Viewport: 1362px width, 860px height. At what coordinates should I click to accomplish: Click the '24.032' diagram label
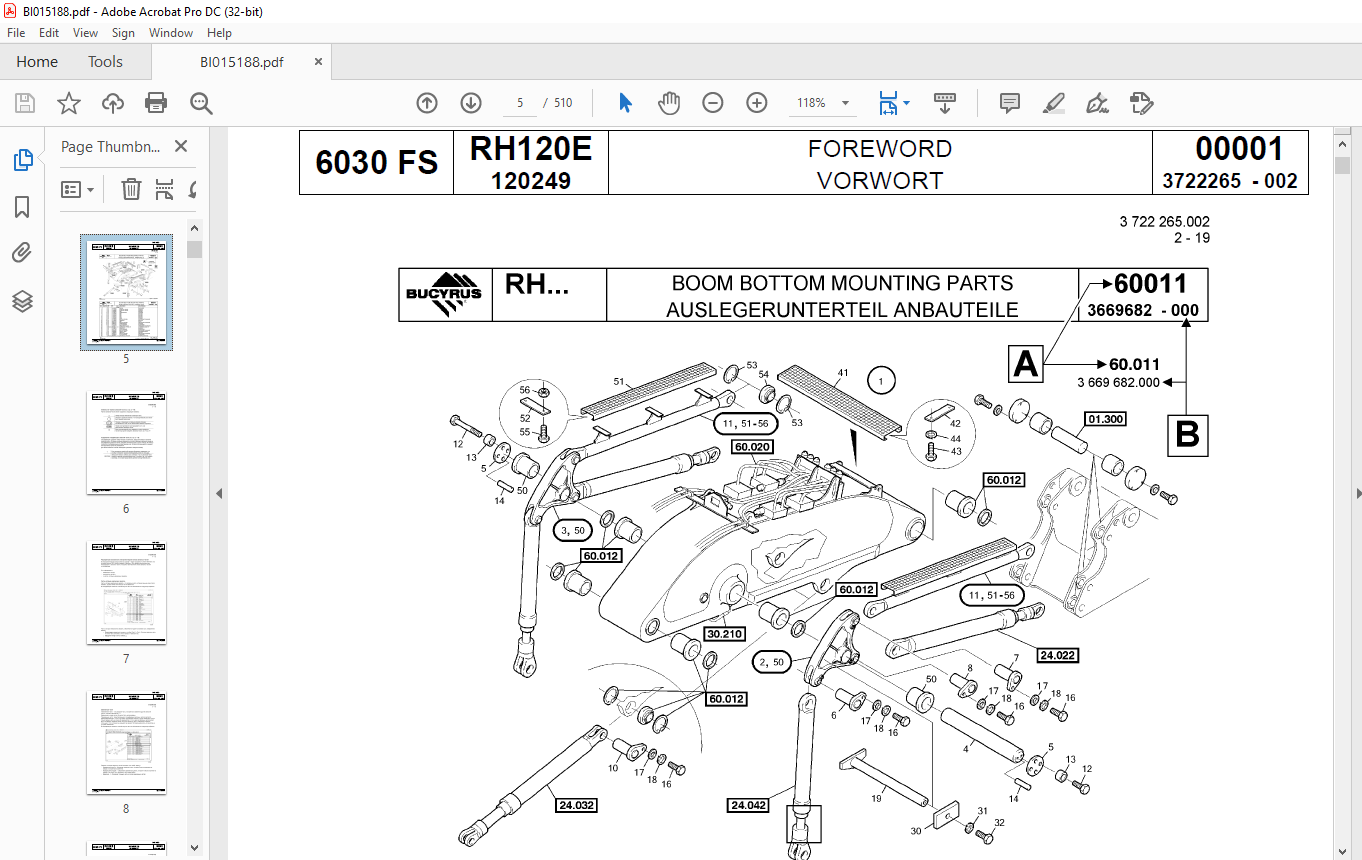[575, 804]
